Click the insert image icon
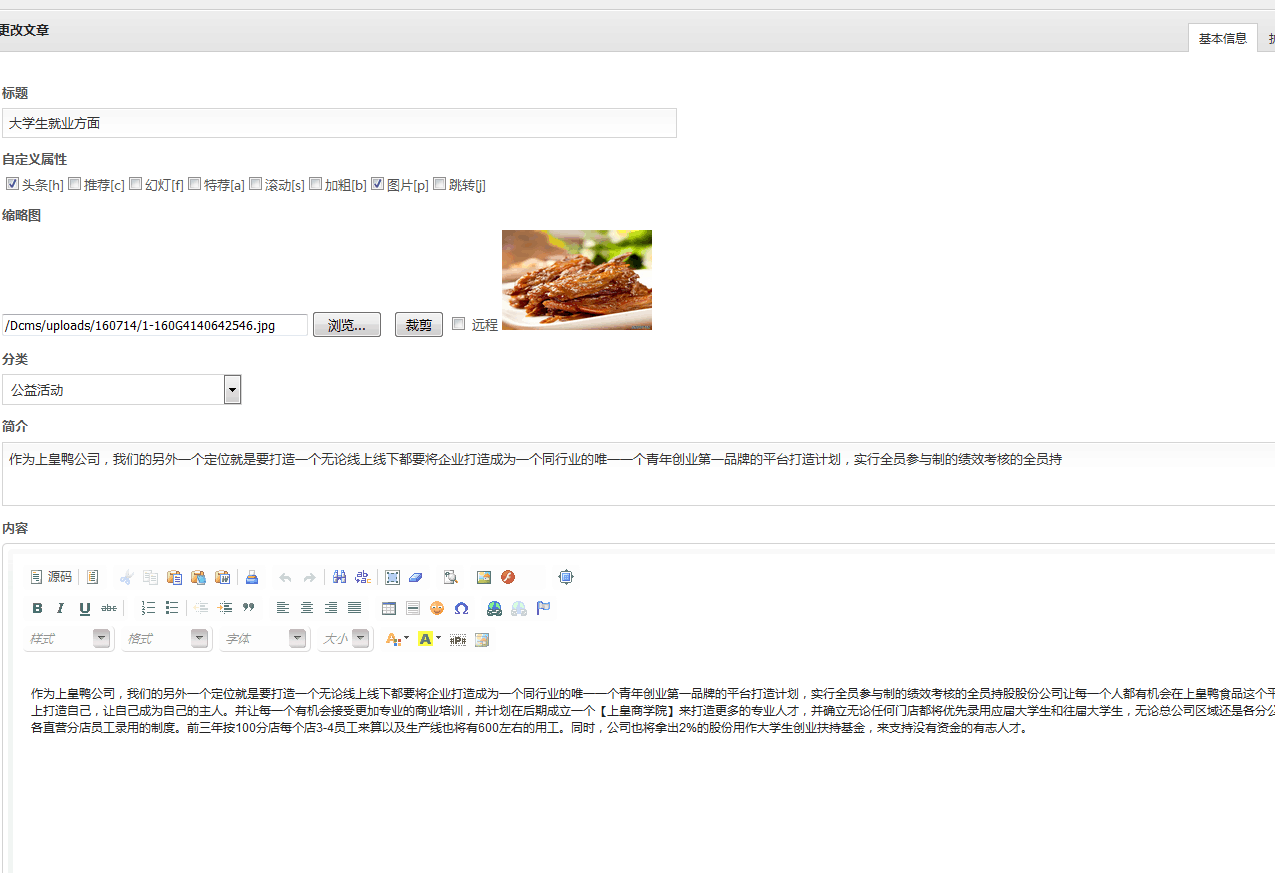 pyautogui.click(x=484, y=577)
